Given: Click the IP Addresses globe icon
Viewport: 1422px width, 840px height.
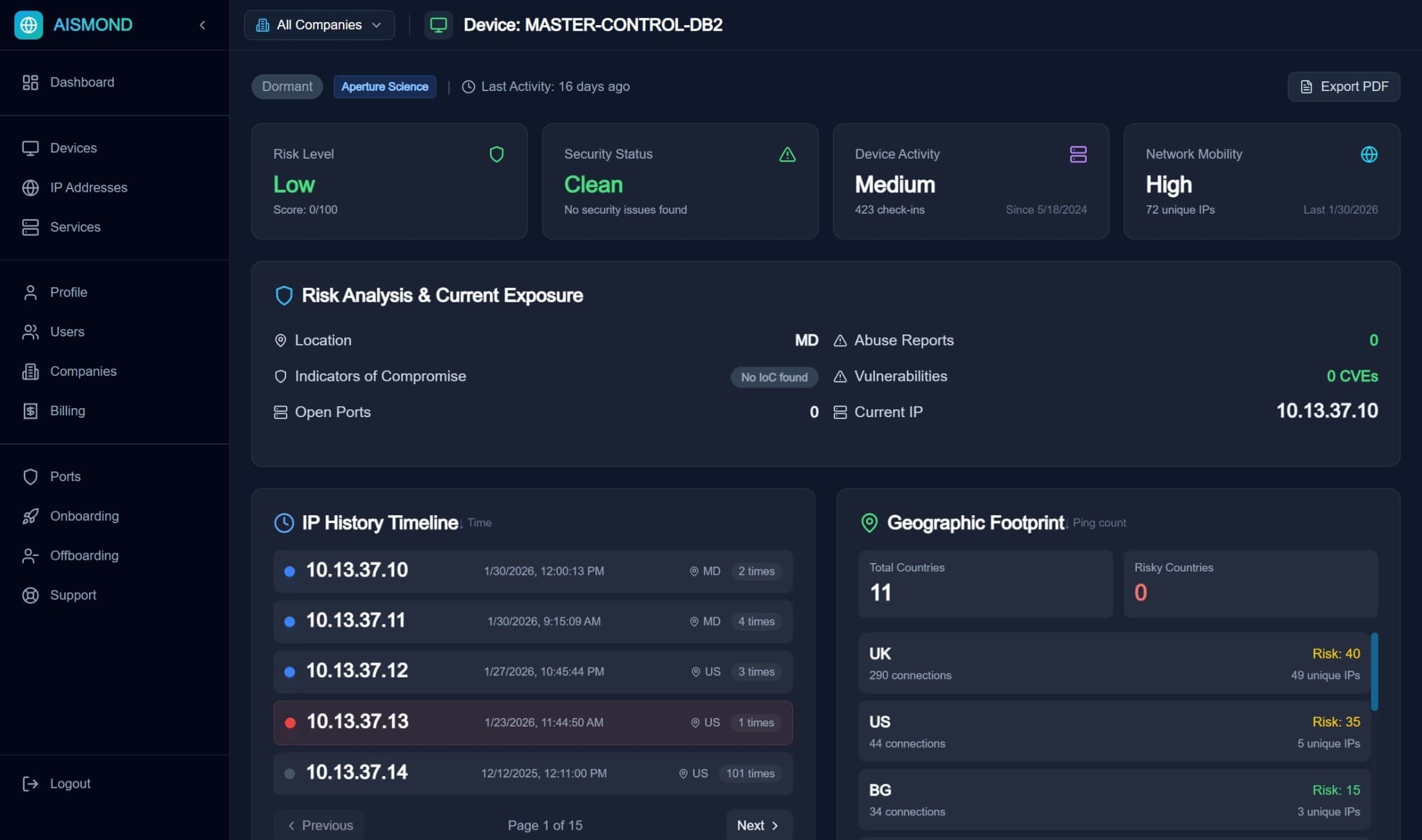Looking at the screenshot, I should pyautogui.click(x=30, y=187).
